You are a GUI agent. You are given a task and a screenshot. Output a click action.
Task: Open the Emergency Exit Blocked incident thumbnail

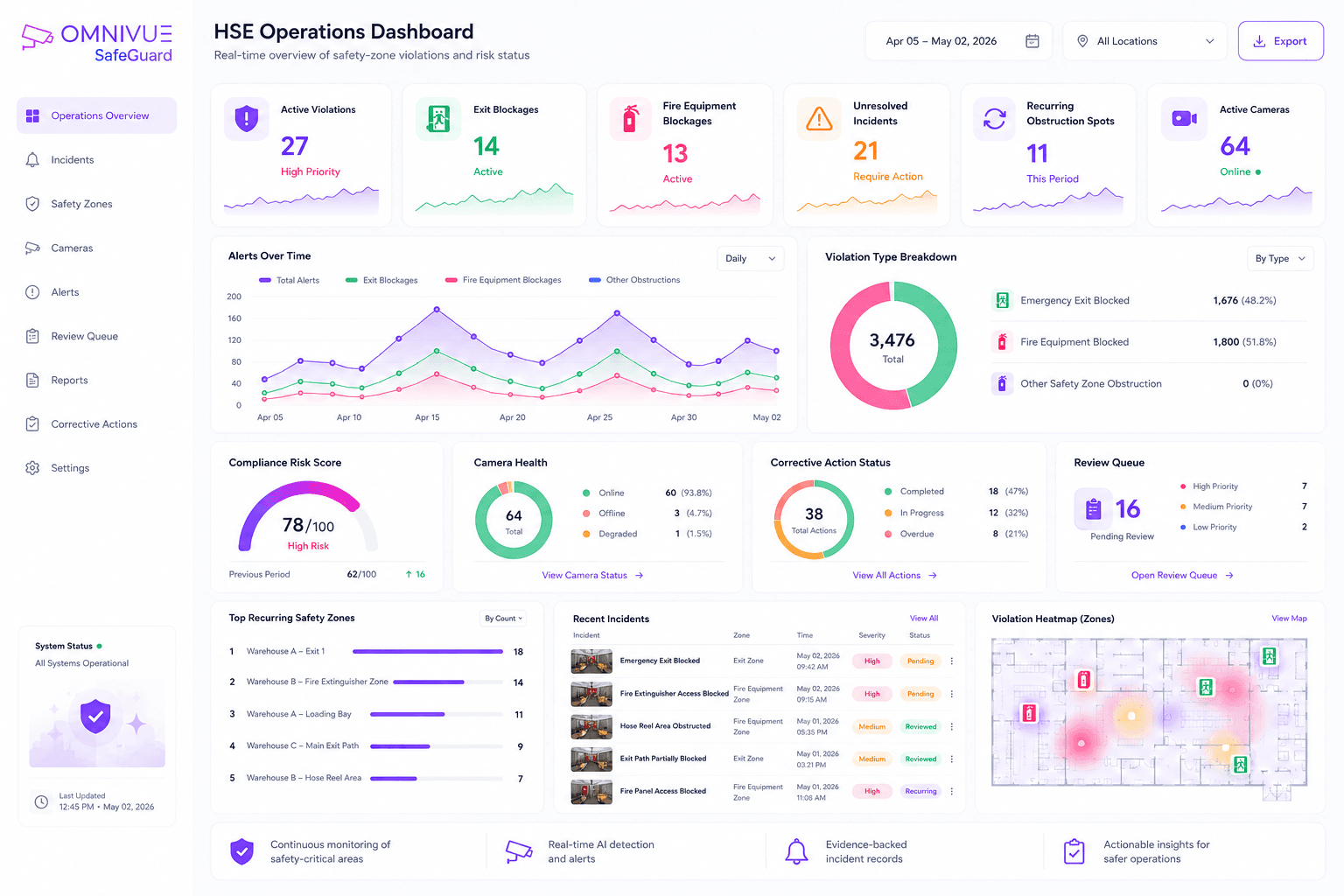click(591, 661)
